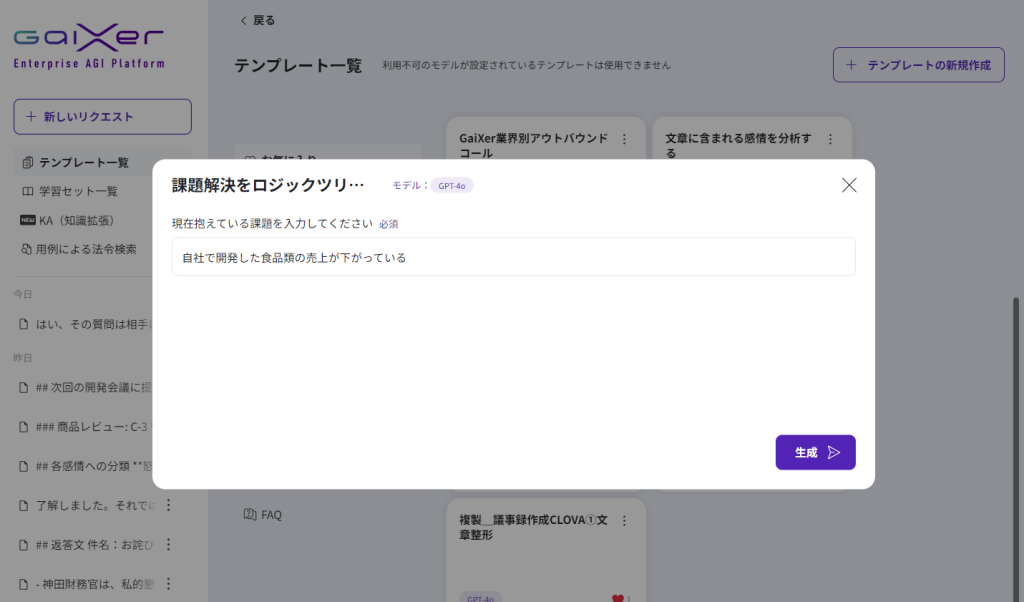
Task: Open テンプレート一覧 in the sidebar
Action: coord(83,162)
